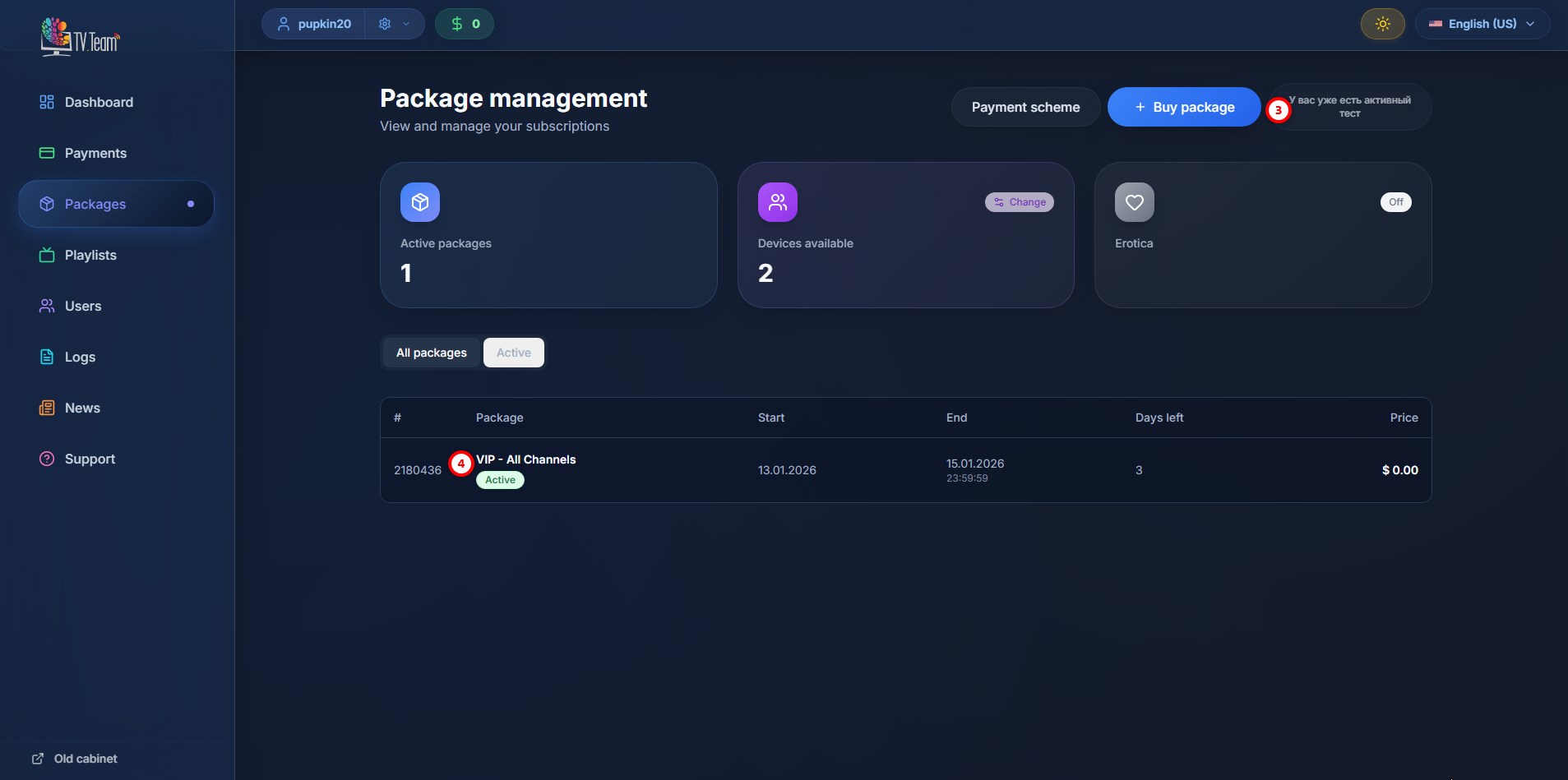Viewport: 1568px width, 780px height.
Task: Click the TV Team logo
Action: 80,37
